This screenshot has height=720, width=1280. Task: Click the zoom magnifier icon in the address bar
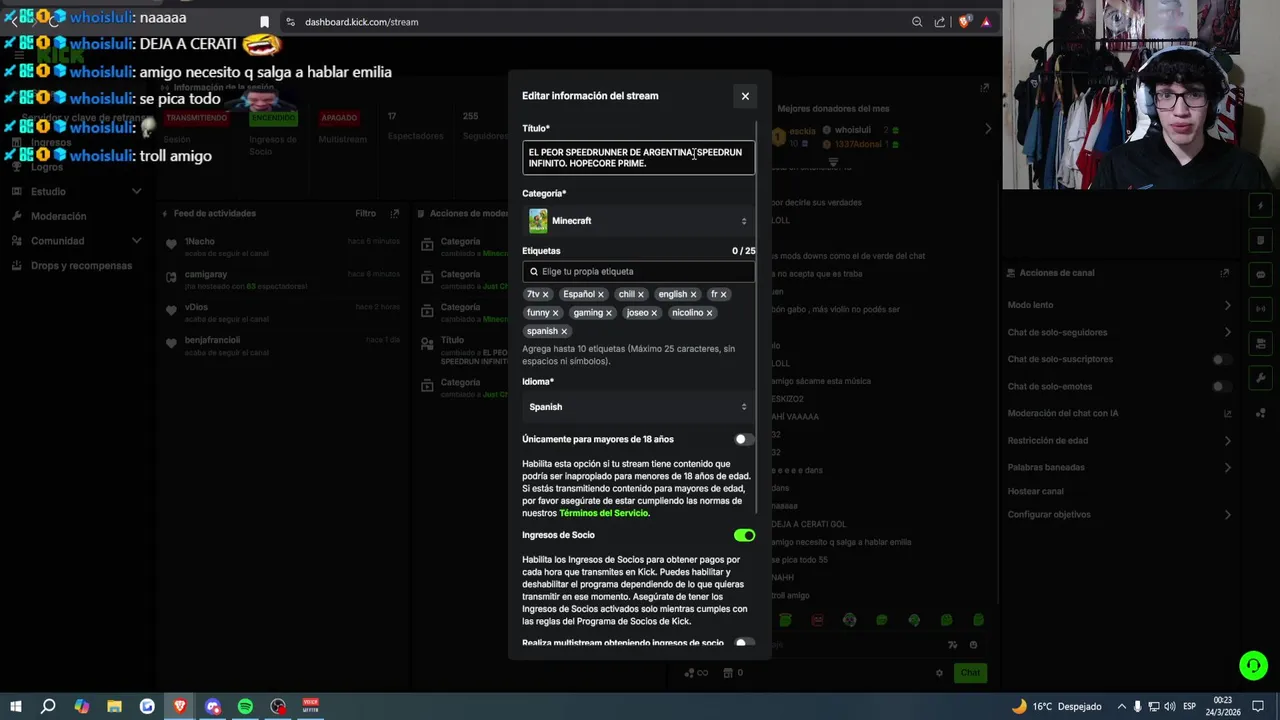pos(917,22)
